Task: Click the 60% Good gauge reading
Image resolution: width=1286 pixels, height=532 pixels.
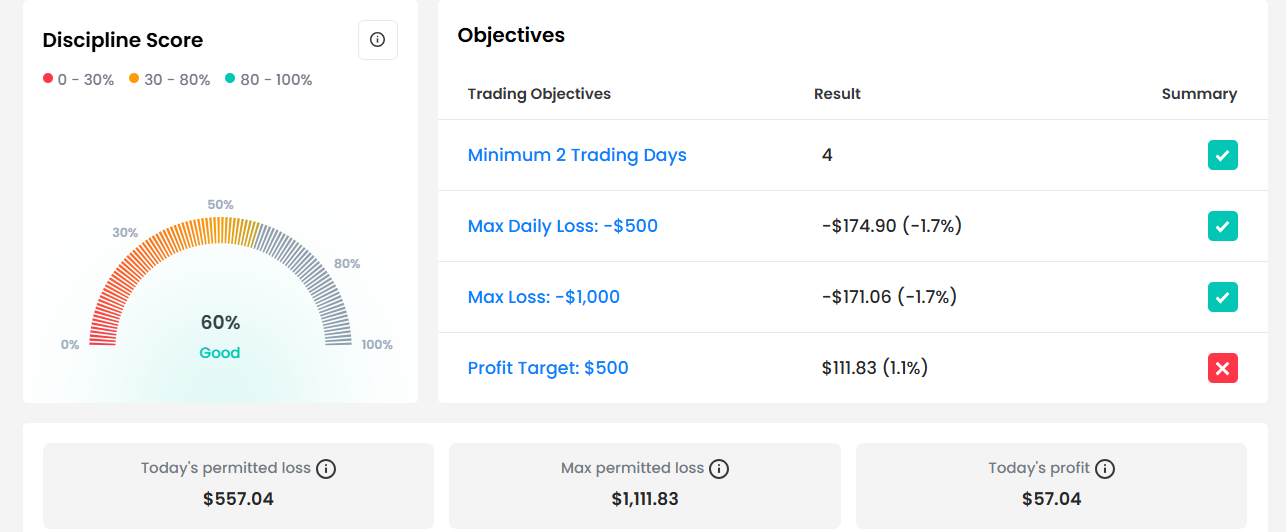Action: [220, 336]
